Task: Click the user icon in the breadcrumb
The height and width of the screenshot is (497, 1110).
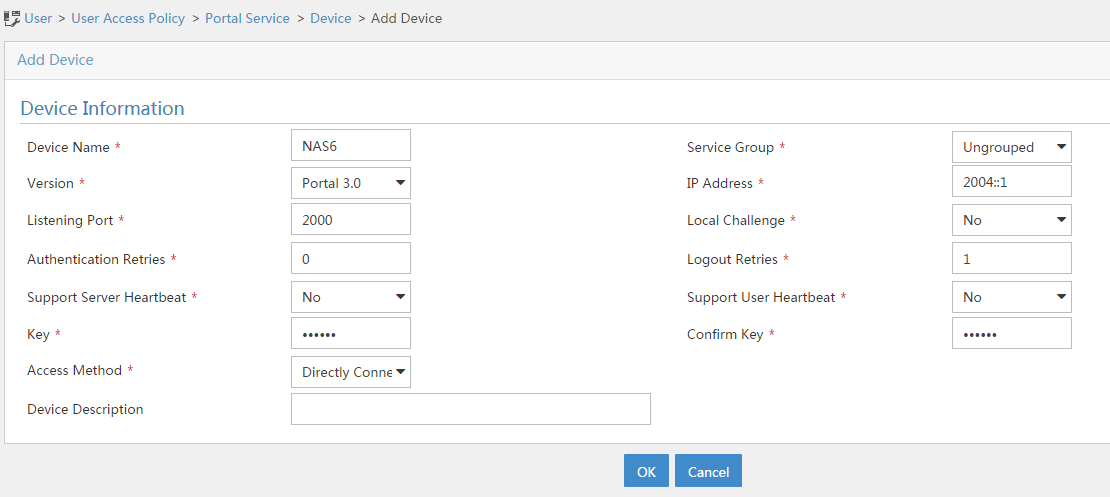Action: coord(12,18)
